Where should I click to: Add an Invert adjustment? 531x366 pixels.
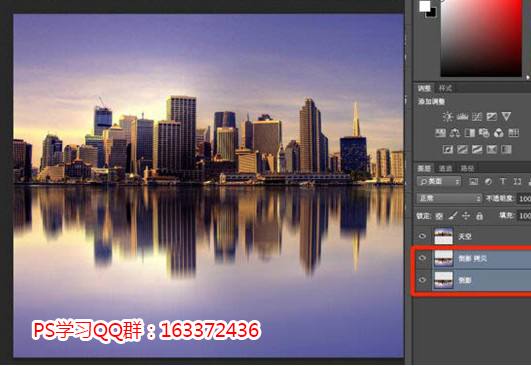tap(448, 149)
